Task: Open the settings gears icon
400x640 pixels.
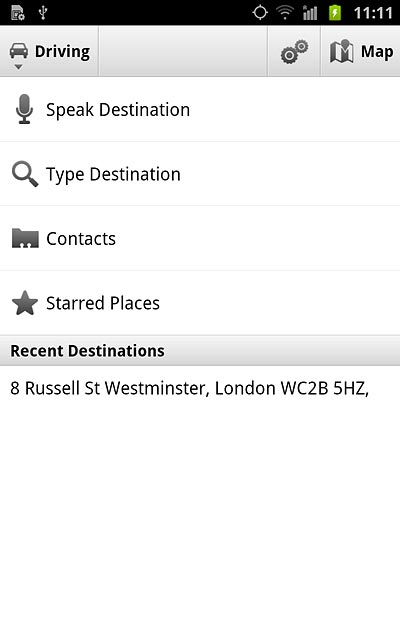Action: tap(294, 51)
